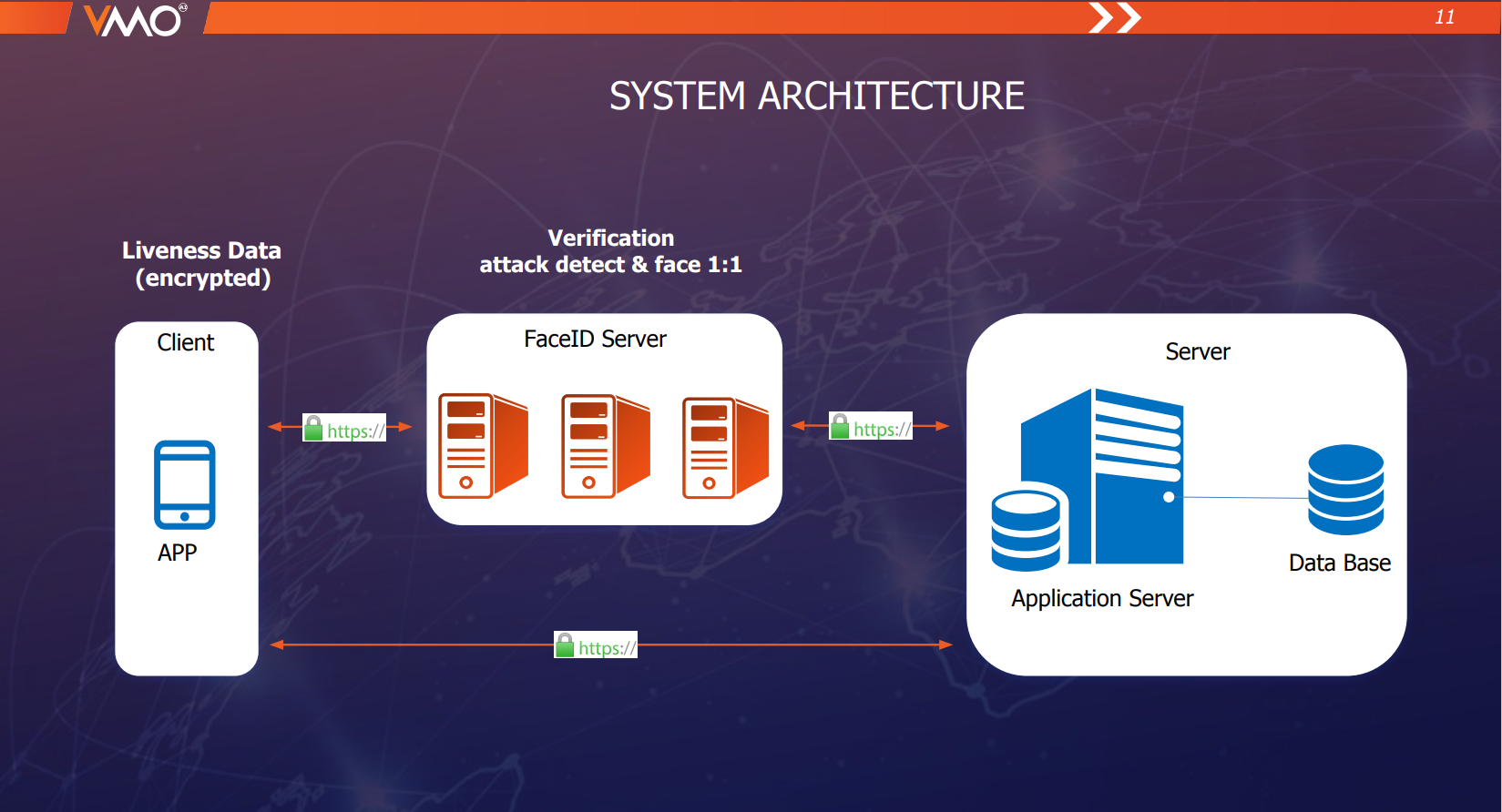Image resolution: width=1502 pixels, height=812 pixels.
Task: Click the bottom https badge on long arrow
Action: point(596,645)
